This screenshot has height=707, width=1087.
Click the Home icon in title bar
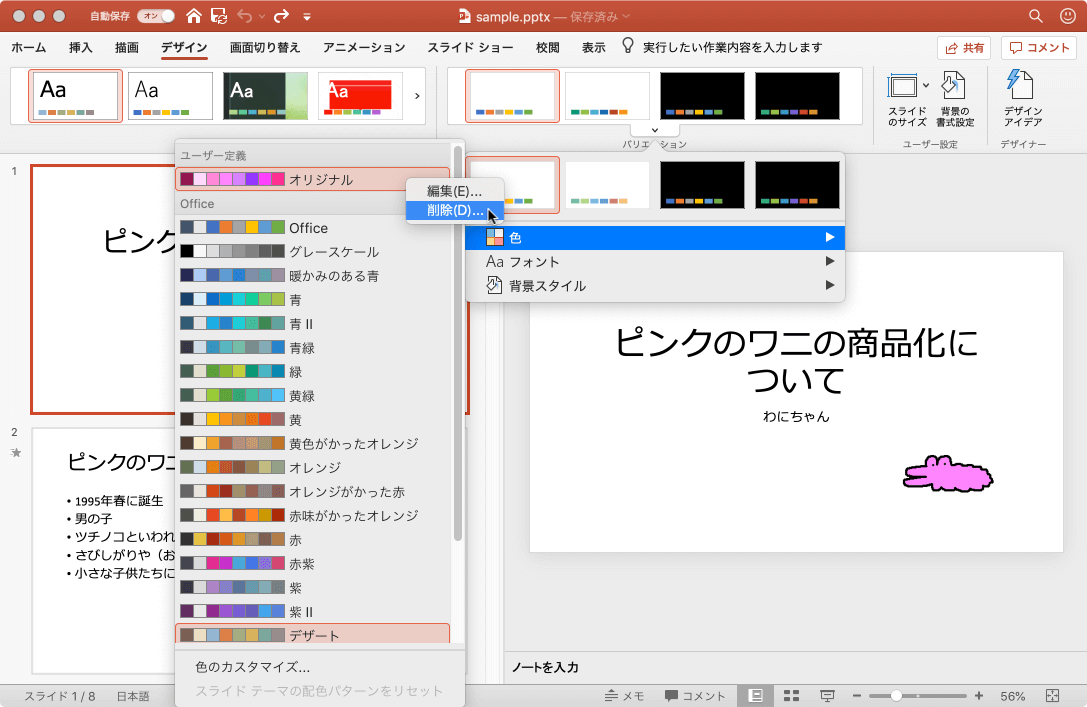[193, 16]
